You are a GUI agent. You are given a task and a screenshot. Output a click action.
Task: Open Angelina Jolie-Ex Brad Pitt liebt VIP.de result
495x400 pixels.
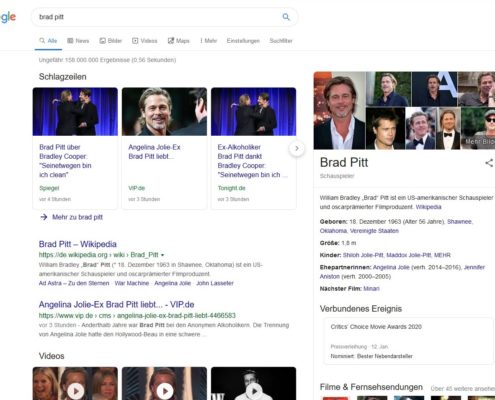click(x=116, y=304)
